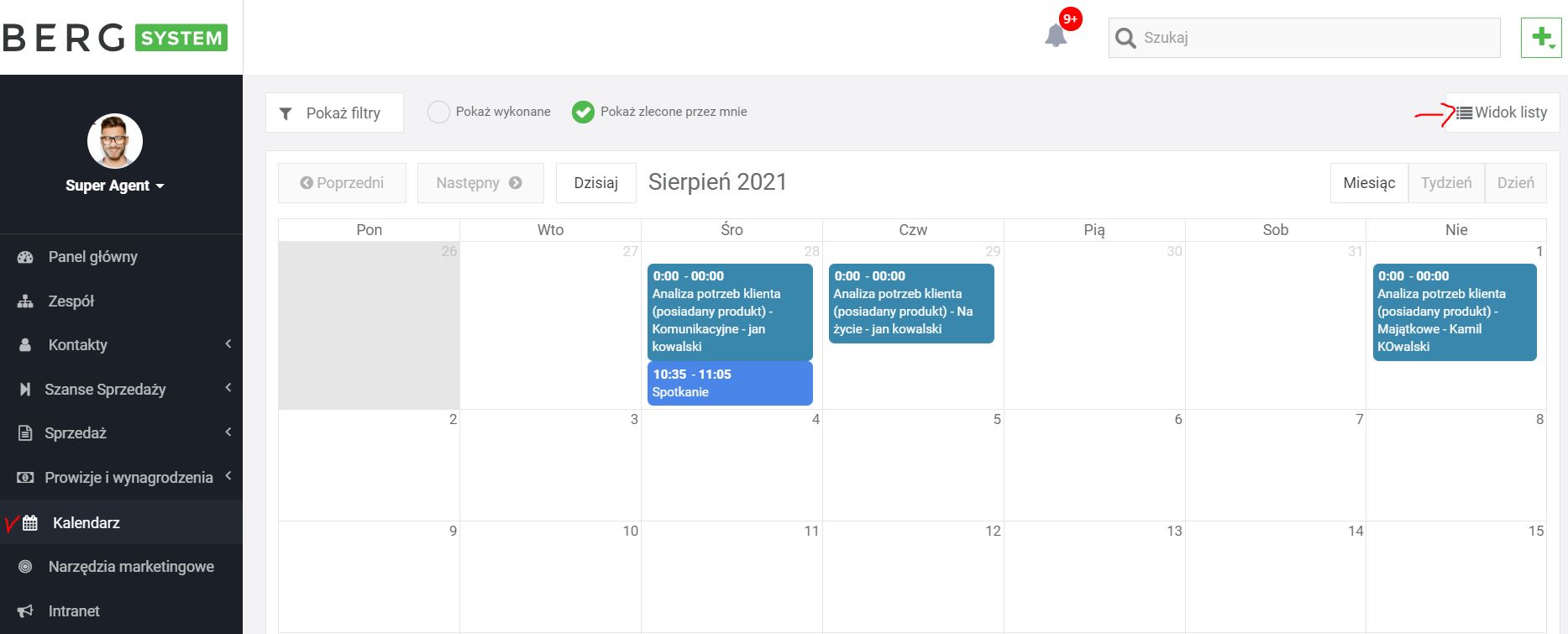Image resolution: width=1568 pixels, height=634 pixels.
Task: Open the blue Spotkanie 10:35 event
Action: coord(729,384)
